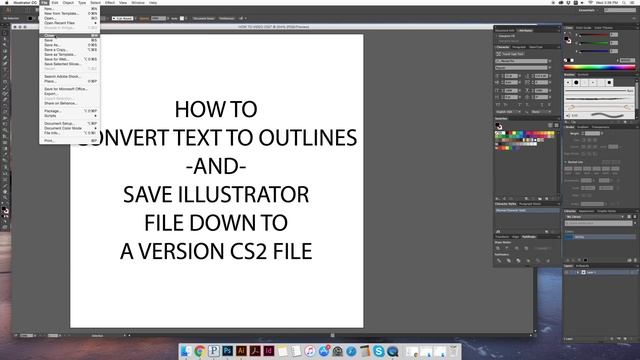The width and height of the screenshot is (640, 360).
Task: Click the blue B slider in Color panel
Action: pyautogui.click(x=594, y=51)
